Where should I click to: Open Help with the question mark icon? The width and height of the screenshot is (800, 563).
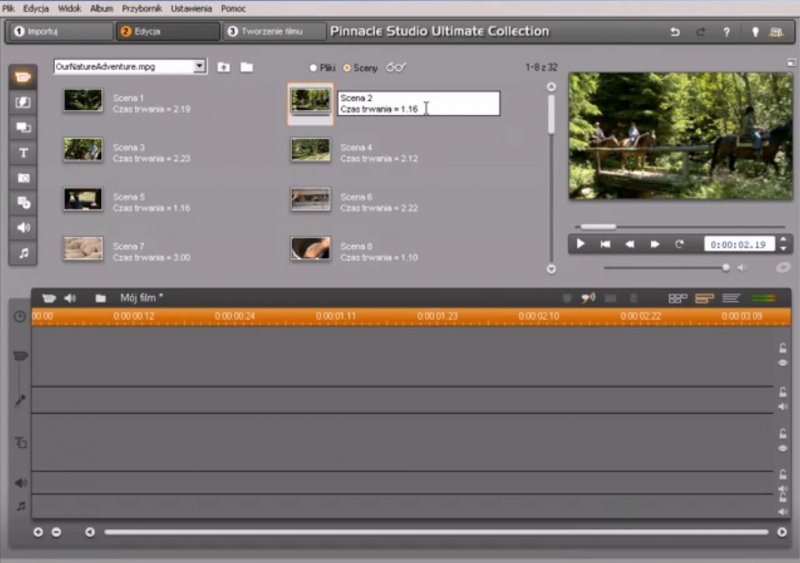point(726,32)
